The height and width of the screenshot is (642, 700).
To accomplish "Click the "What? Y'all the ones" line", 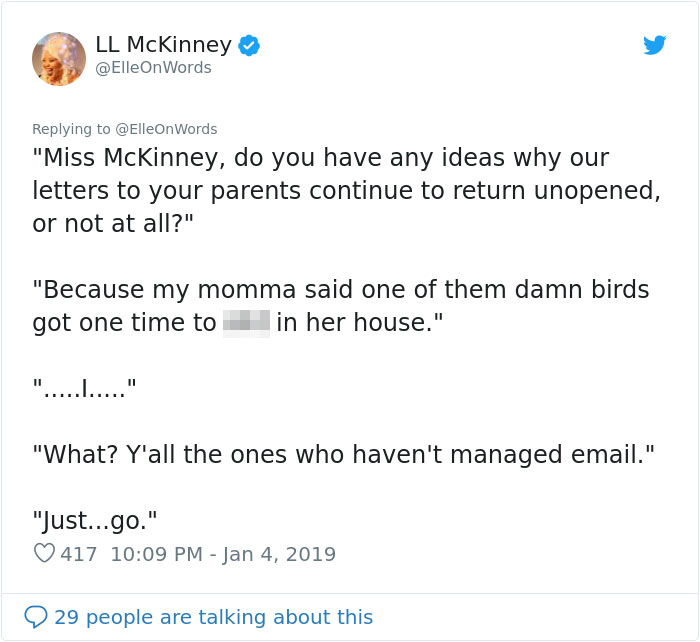I will click(343, 455).
